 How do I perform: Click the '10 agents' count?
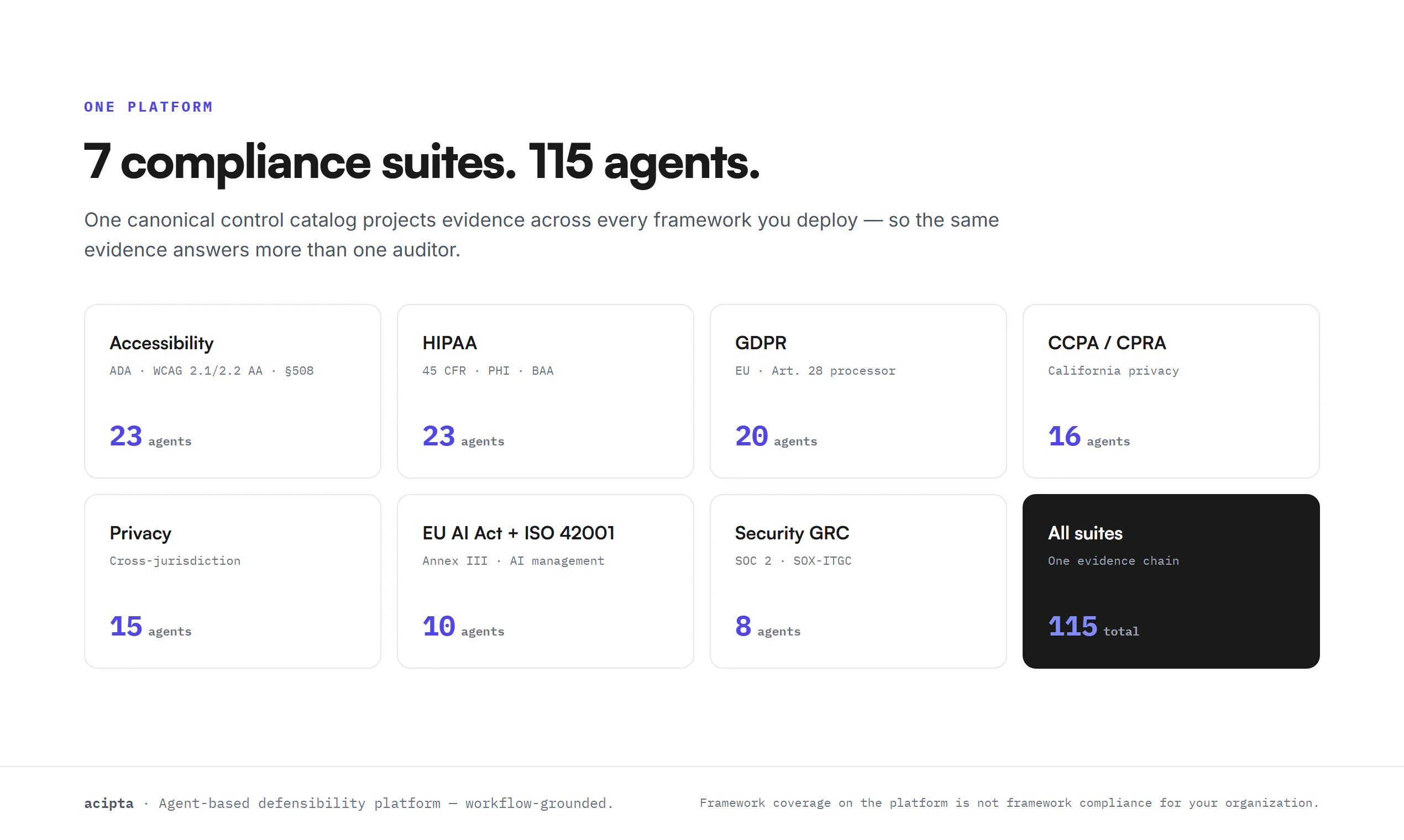463,627
